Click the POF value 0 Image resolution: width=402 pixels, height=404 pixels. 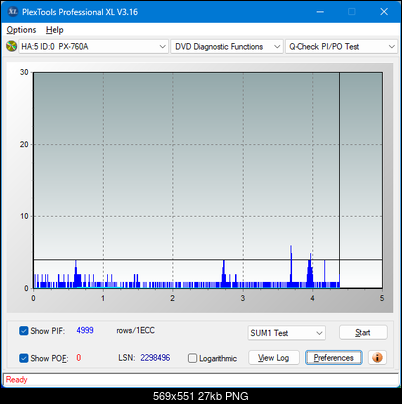79,358
